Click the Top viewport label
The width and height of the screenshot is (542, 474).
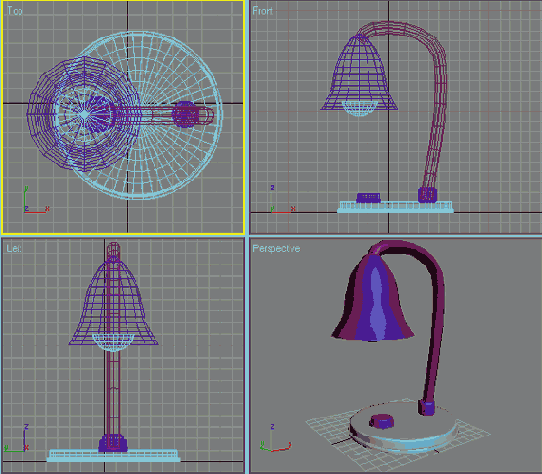tap(15, 11)
